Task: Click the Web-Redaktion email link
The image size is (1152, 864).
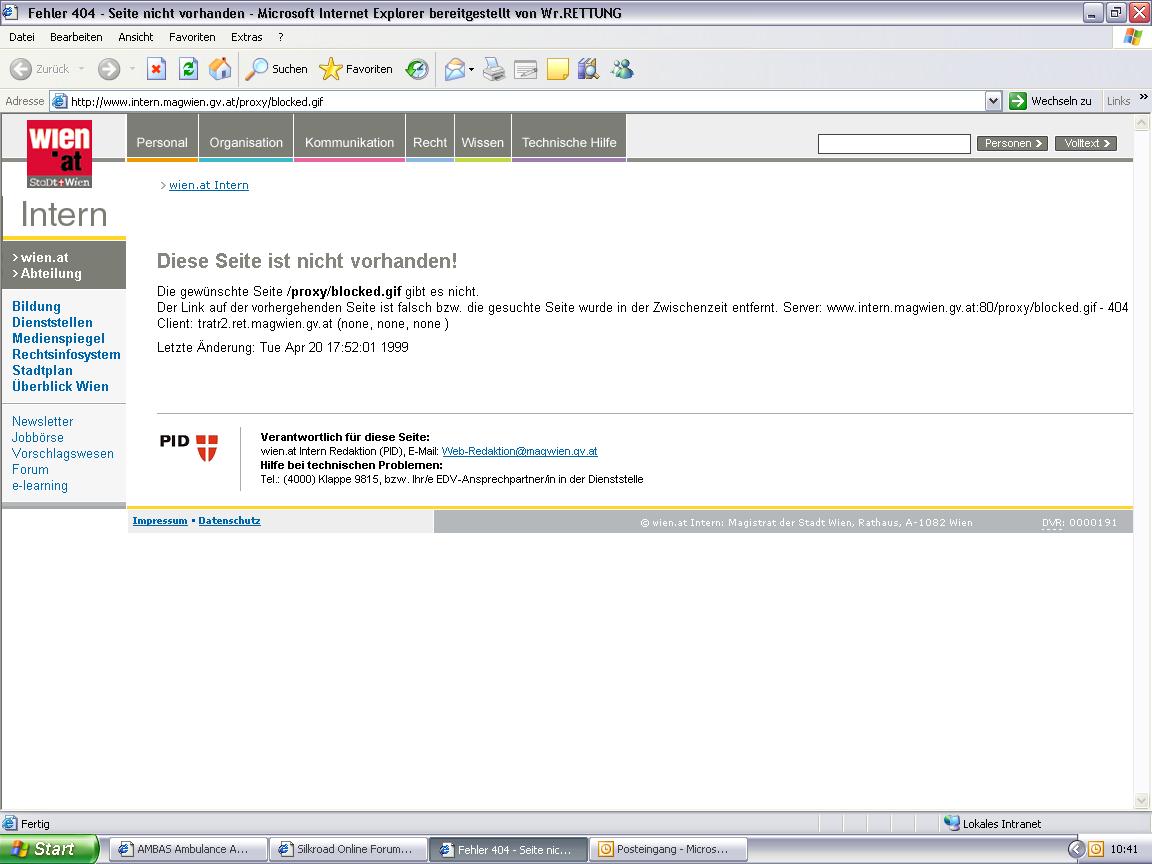Action: point(519,451)
